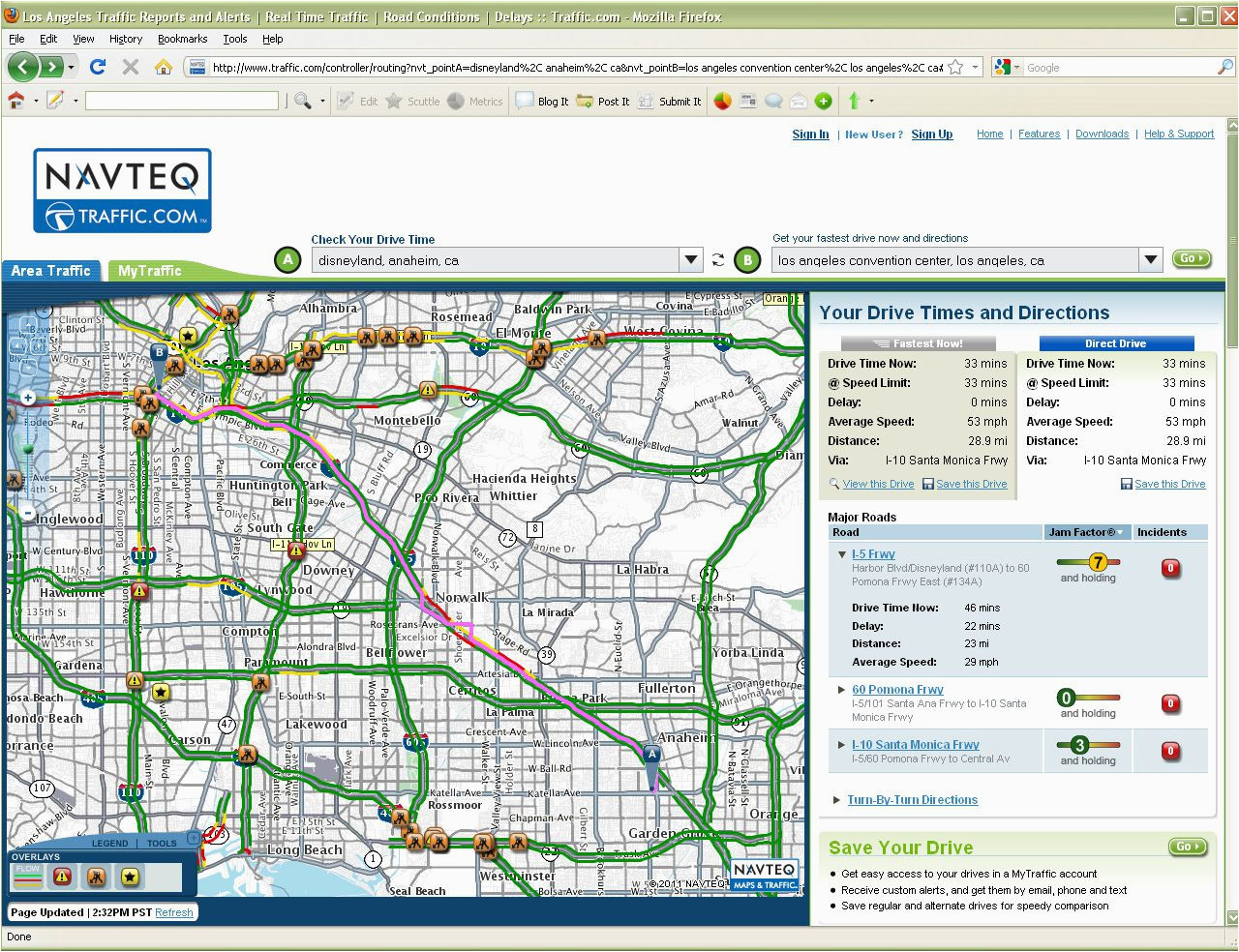Click the Sign In link
Viewport: 1239px width, 952px height.
[x=810, y=134]
